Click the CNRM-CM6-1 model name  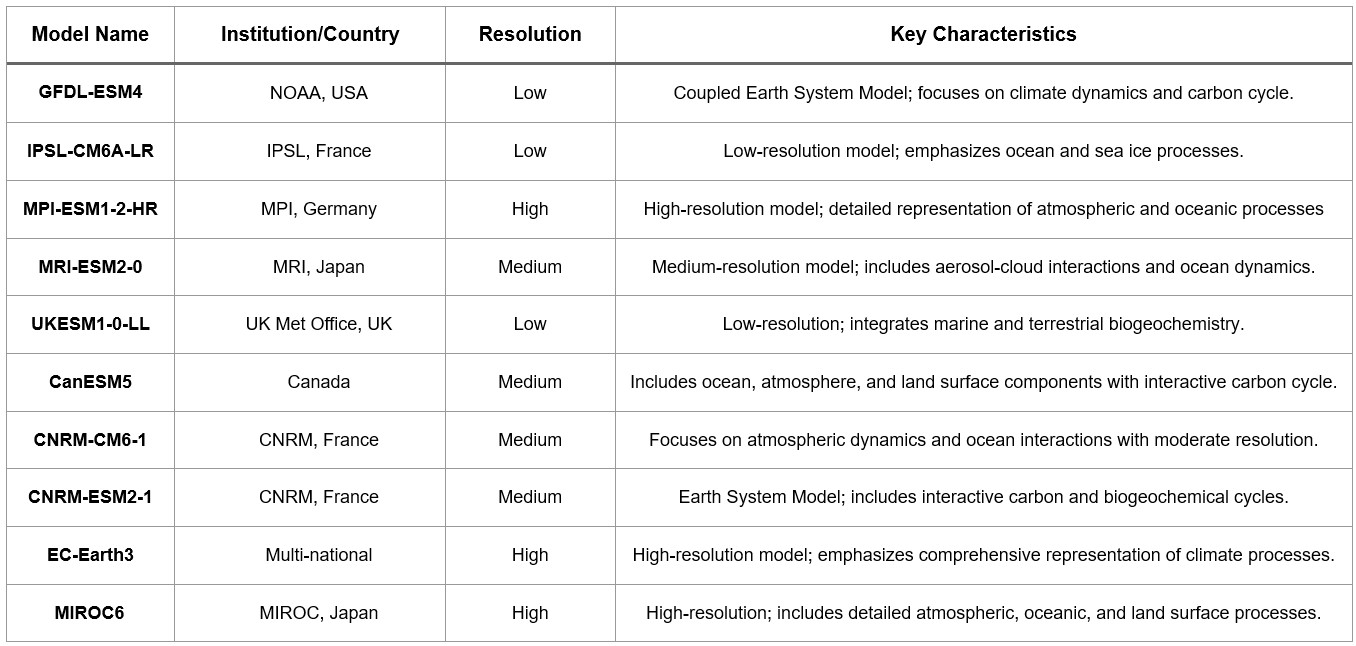[90, 440]
